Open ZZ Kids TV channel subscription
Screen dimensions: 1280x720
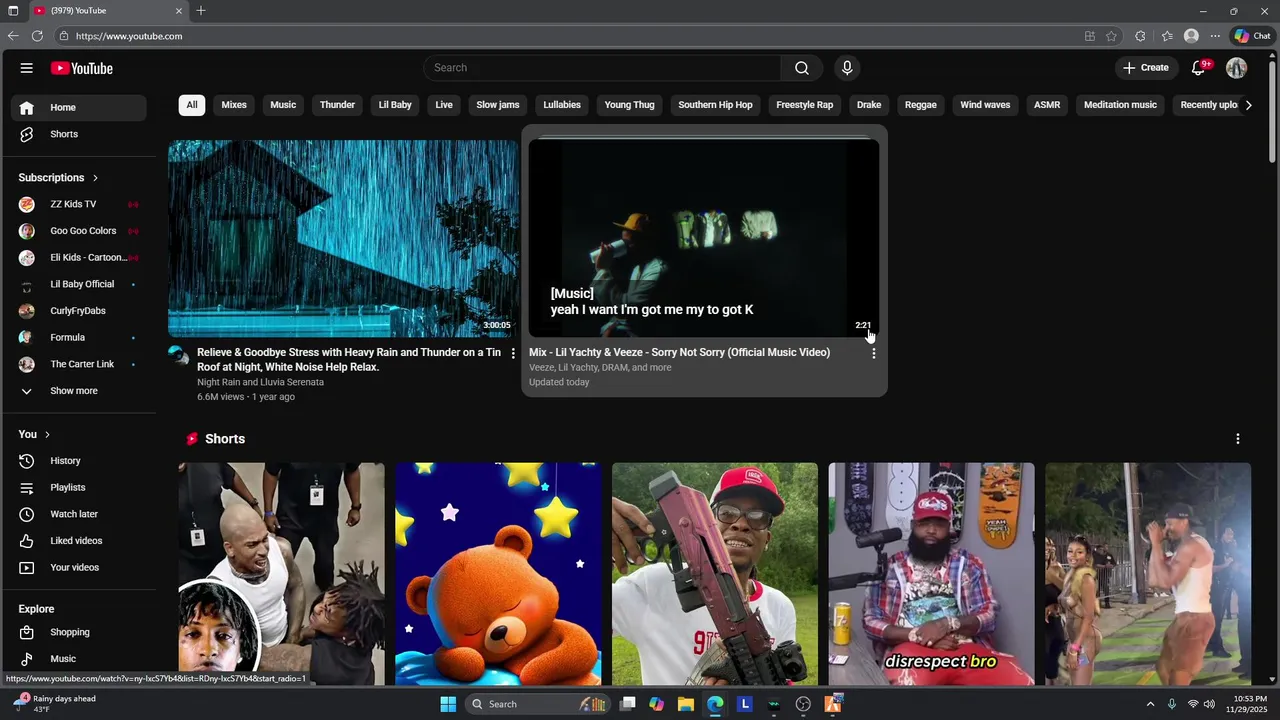coord(80,204)
